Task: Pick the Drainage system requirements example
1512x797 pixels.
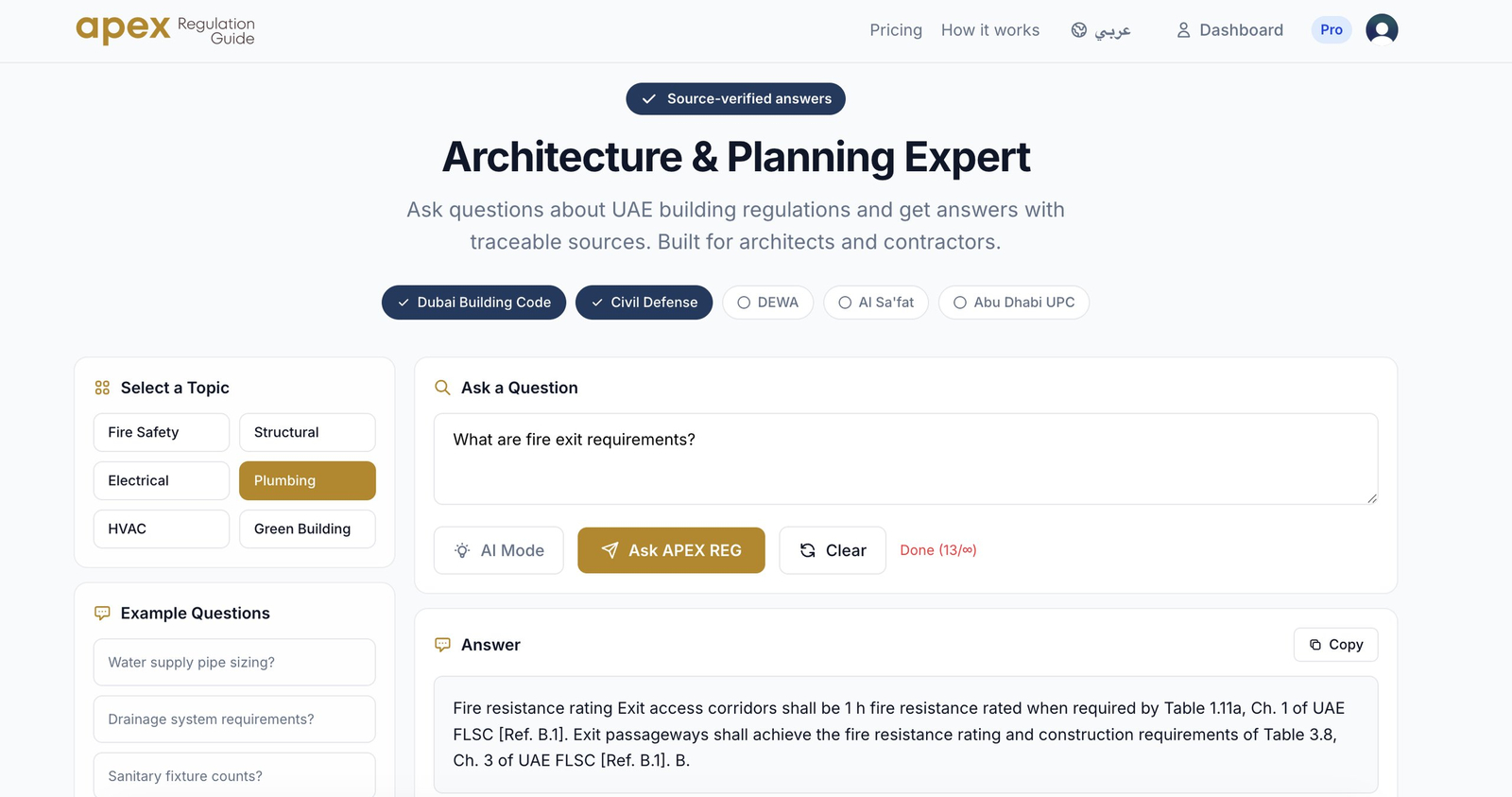Action: (234, 719)
